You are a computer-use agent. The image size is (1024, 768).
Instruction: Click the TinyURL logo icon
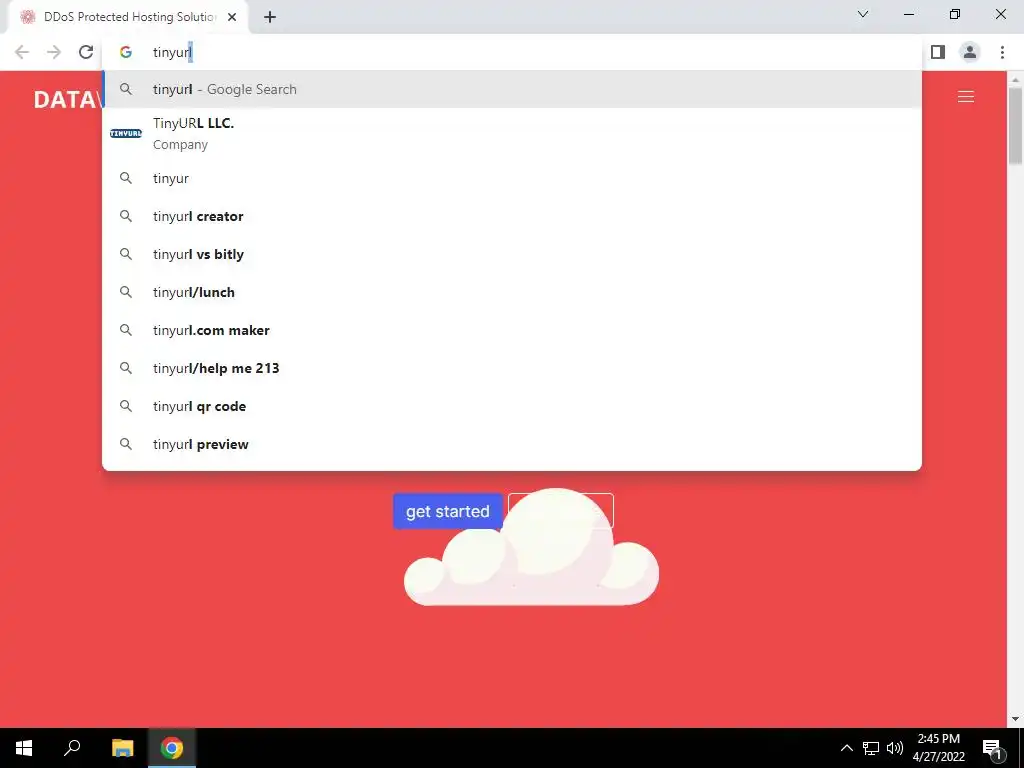click(x=126, y=133)
